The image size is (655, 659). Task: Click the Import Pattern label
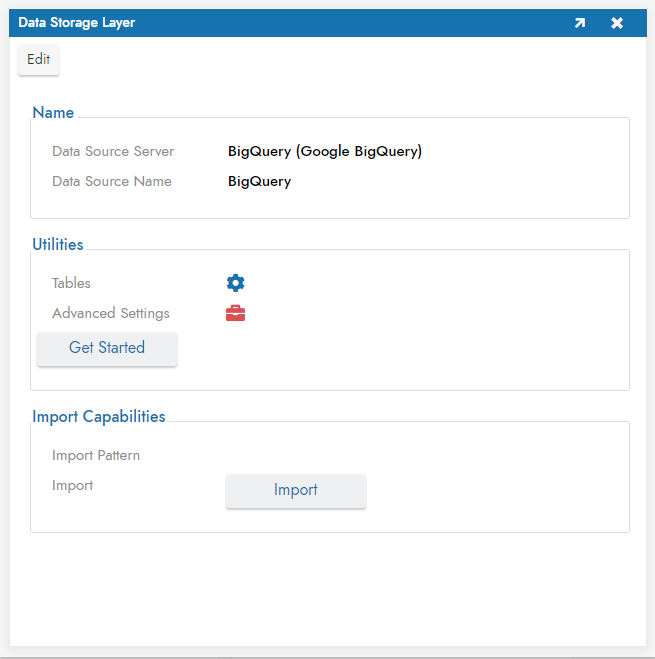pos(96,455)
